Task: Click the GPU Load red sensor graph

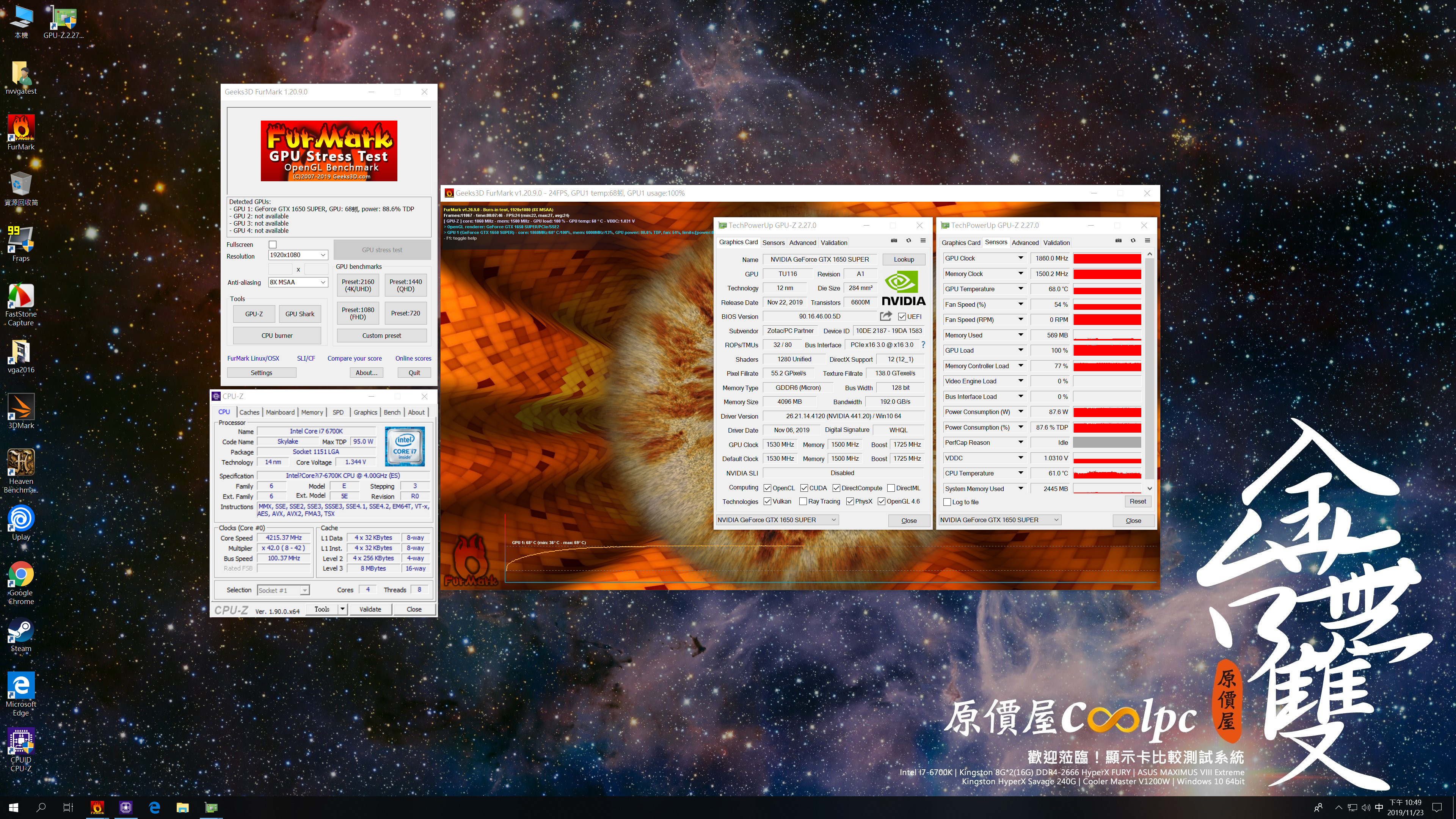Action: click(1107, 350)
